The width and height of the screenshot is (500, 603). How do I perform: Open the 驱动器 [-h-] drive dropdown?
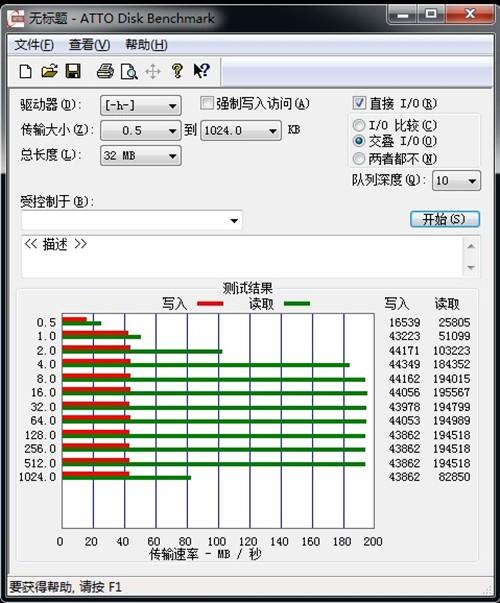click(x=141, y=105)
